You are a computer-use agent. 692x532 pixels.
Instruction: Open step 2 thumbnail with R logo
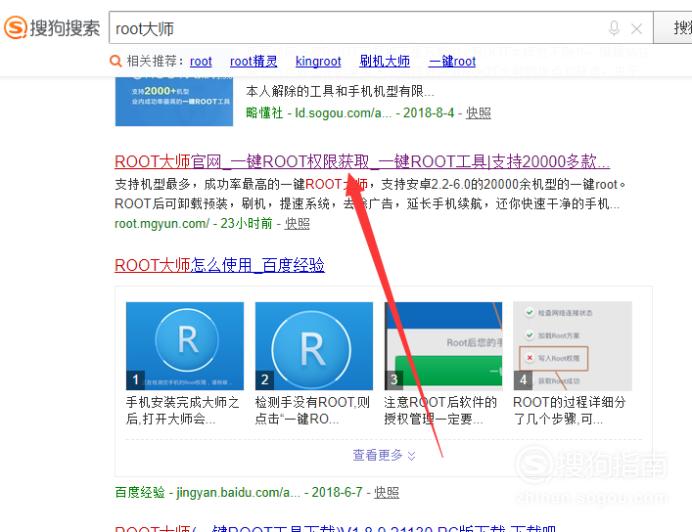coord(314,346)
